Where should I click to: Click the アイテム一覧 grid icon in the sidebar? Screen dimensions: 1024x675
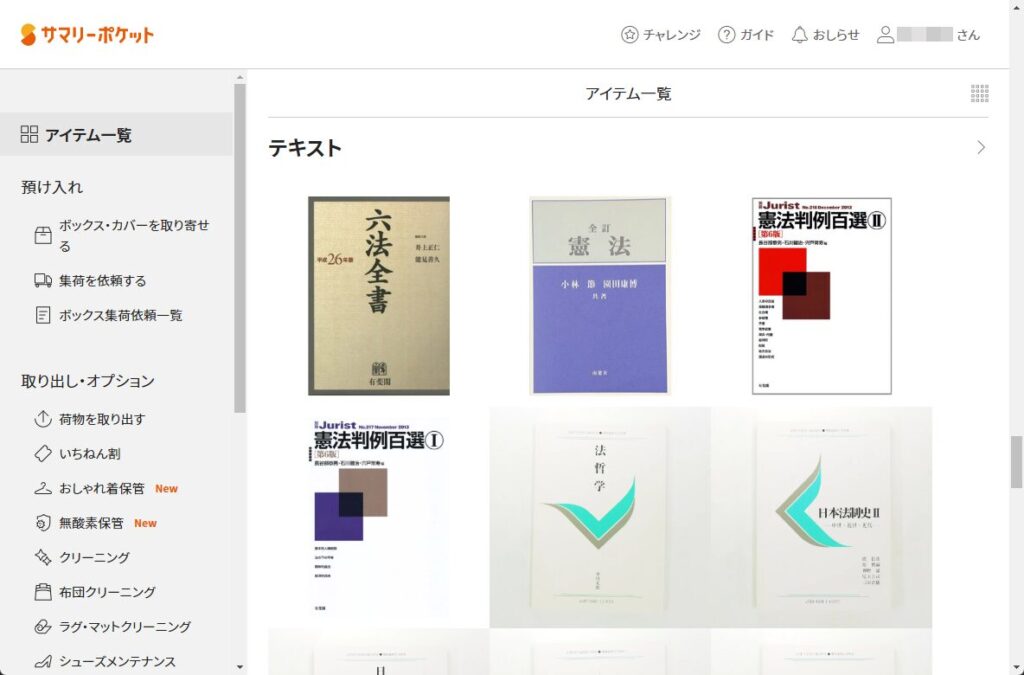tap(29, 134)
